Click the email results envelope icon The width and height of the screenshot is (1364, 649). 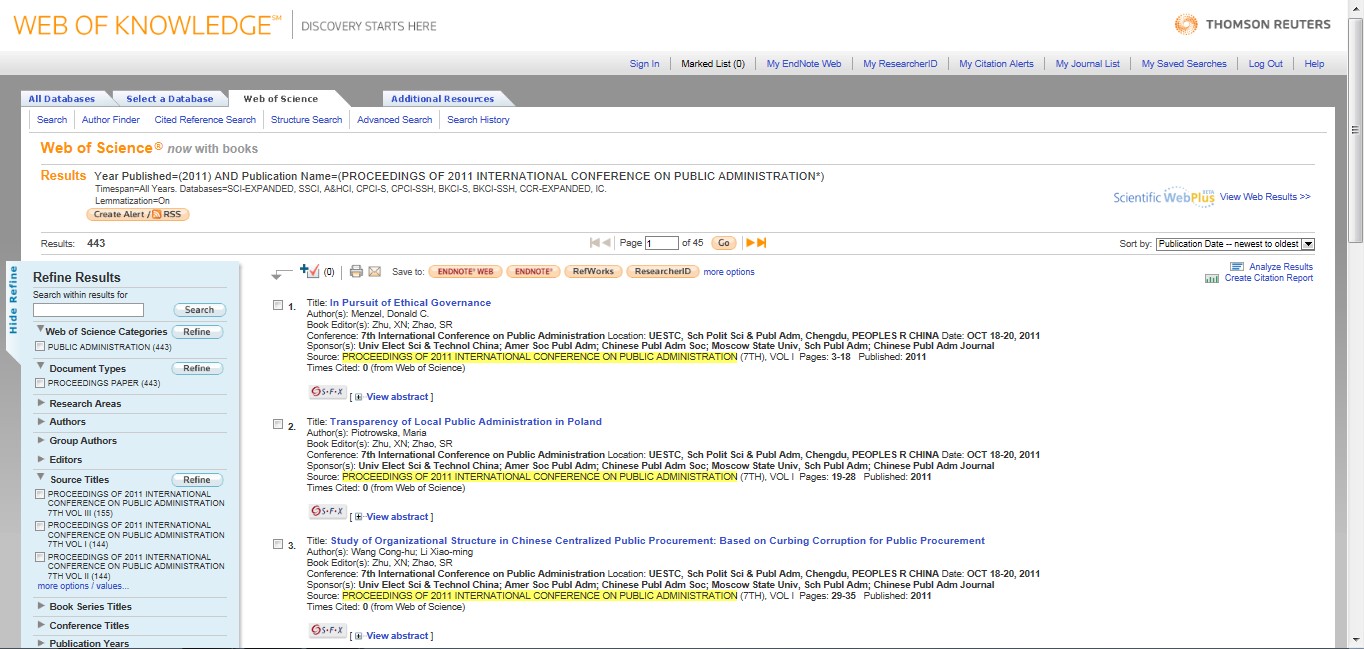375,271
